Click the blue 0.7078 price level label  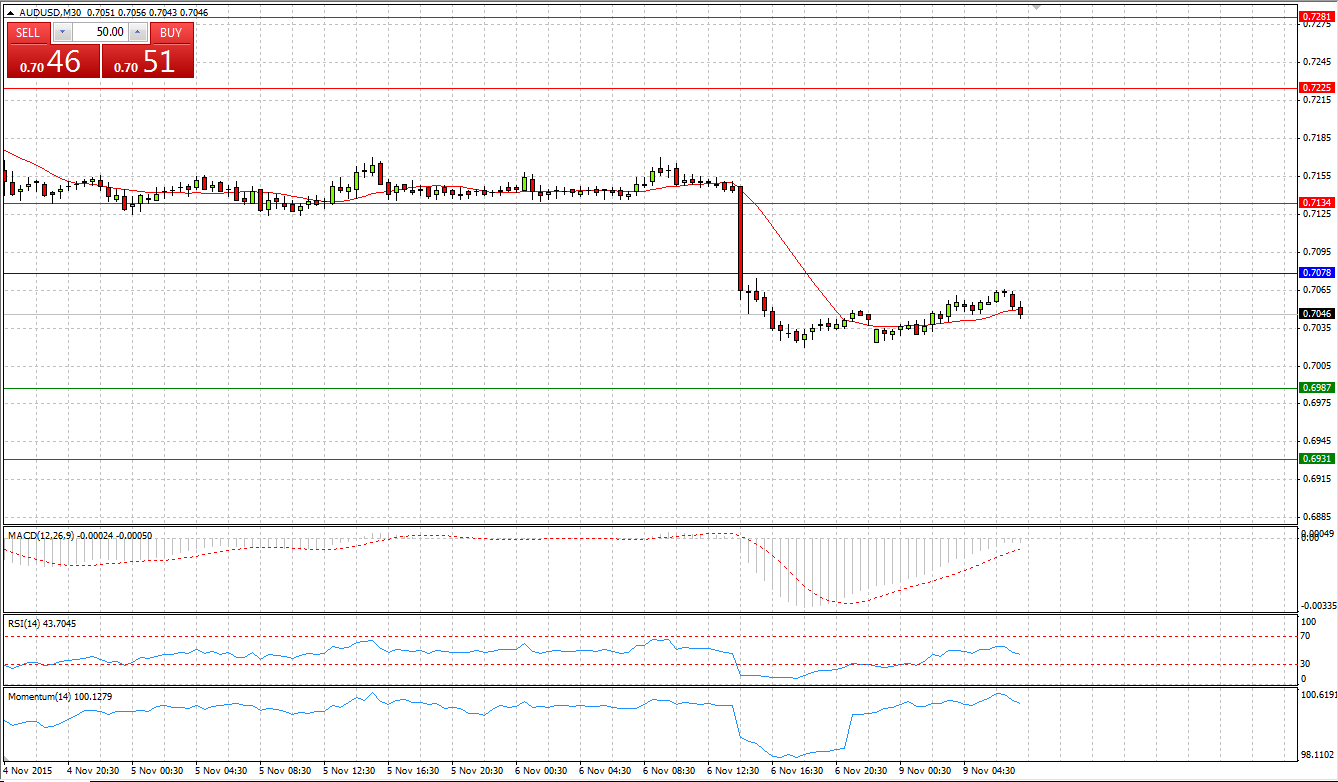[x=1317, y=273]
